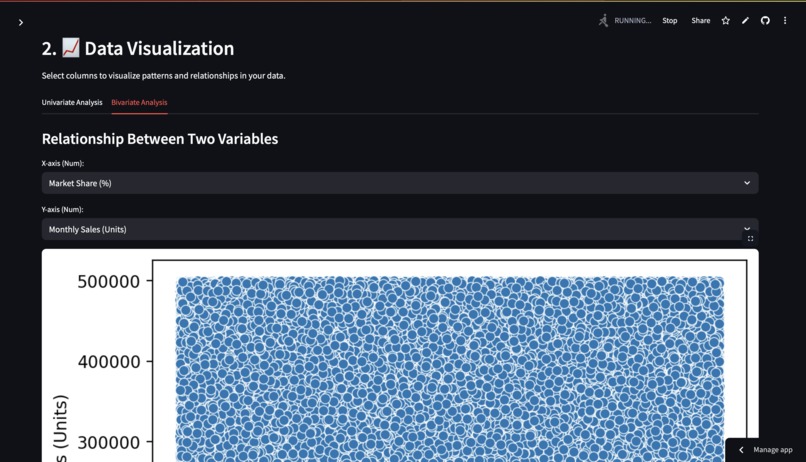Viewport: 806px width, 462px height.
Task: Favorite the app with the star icon
Action: [x=725, y=21]
